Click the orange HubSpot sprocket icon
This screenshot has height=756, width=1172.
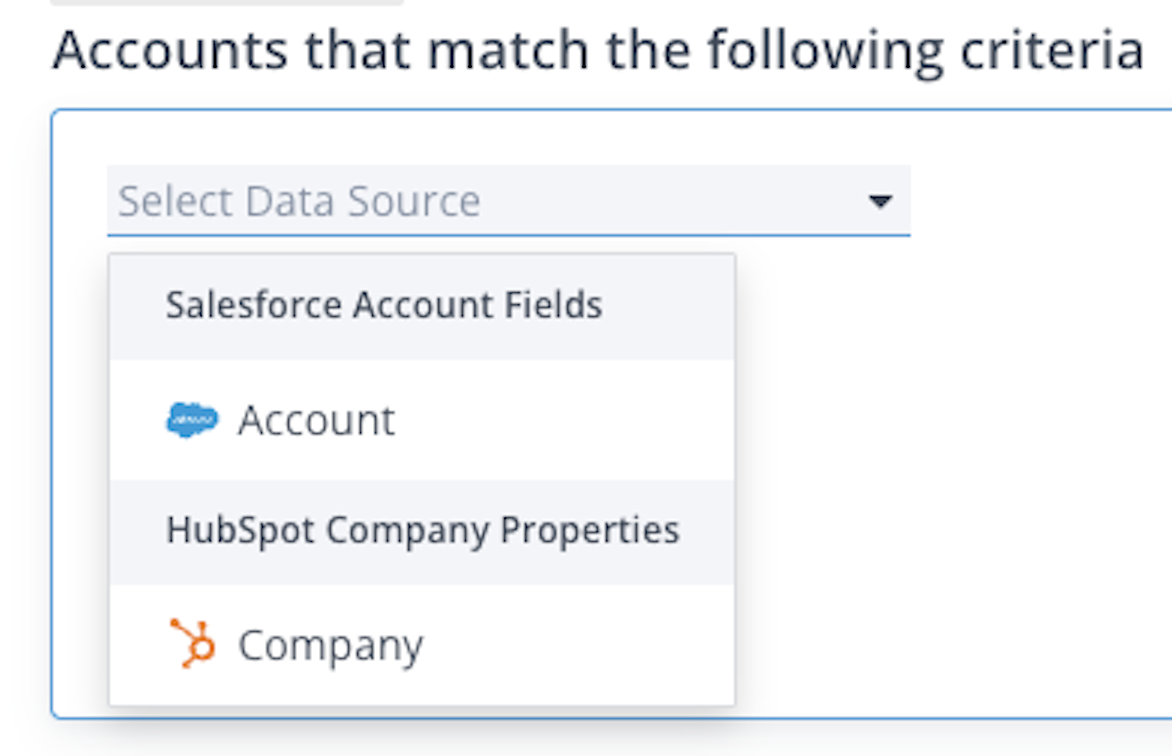pyautogui.click(x=192, y=643)
